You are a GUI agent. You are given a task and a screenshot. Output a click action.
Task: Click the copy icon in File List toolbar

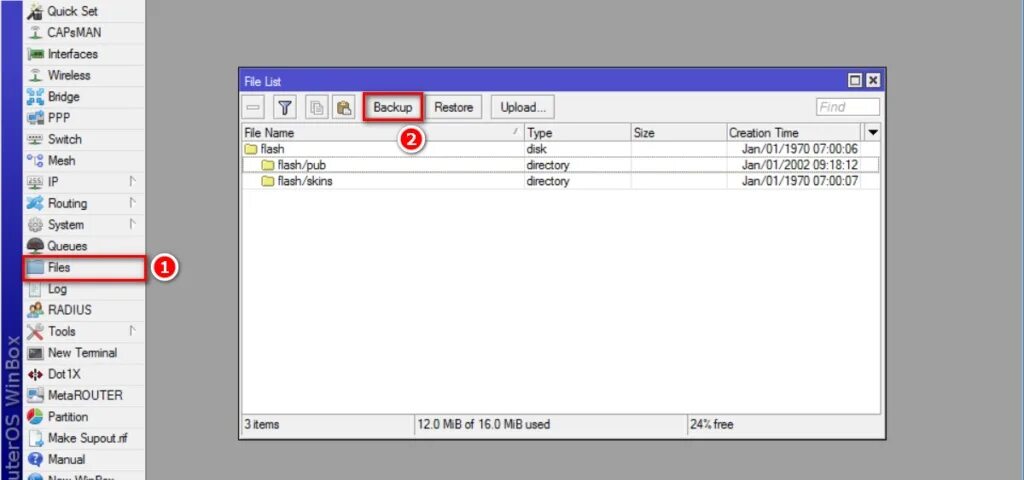pos(317,107)
